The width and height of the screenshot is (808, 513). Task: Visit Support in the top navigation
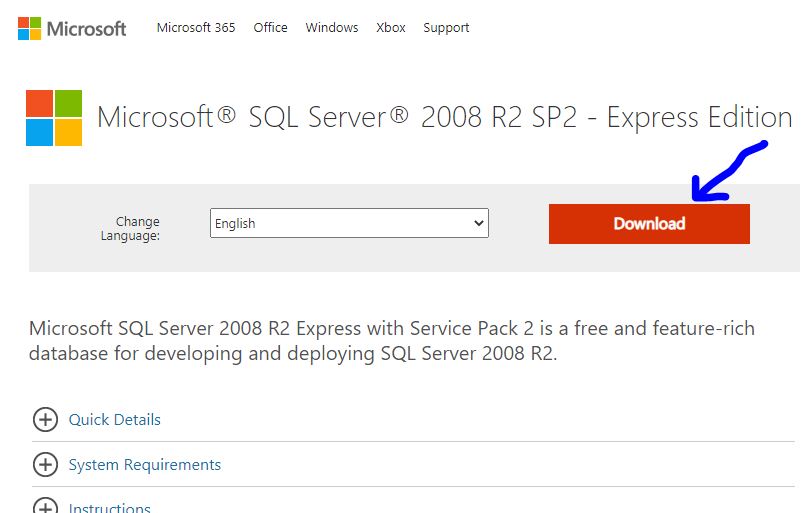446,28
